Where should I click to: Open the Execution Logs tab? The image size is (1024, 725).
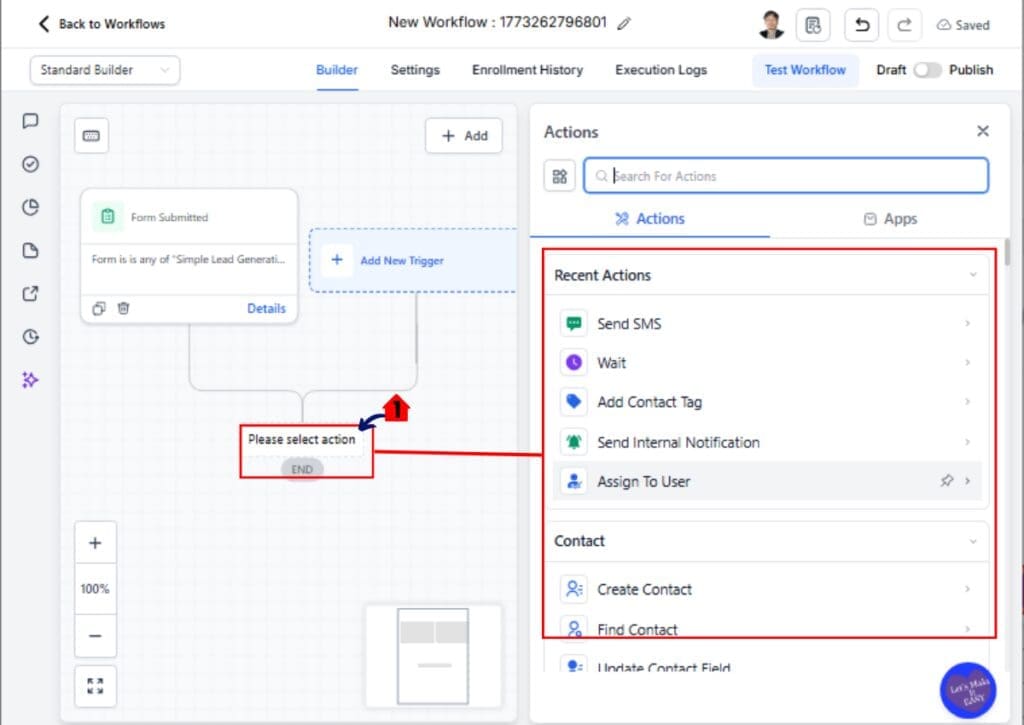point(661,70)
